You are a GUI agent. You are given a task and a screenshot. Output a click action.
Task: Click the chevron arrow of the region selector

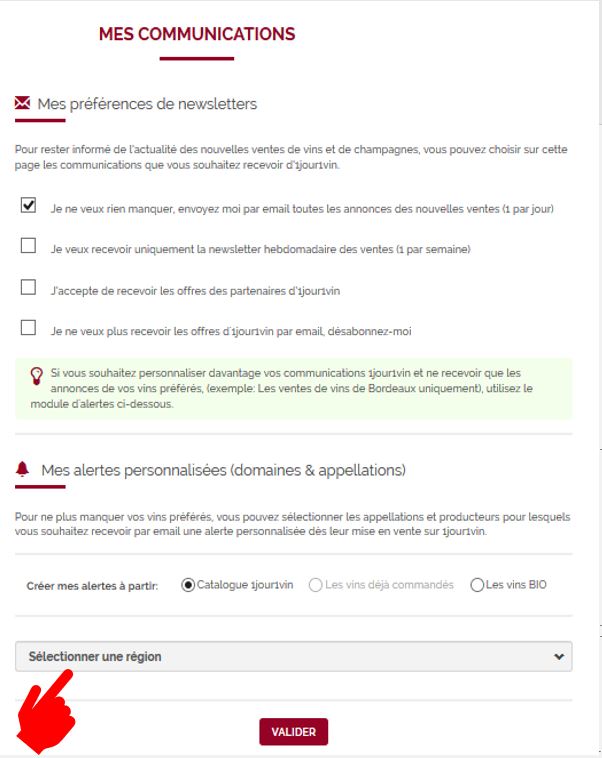(559, 656)
